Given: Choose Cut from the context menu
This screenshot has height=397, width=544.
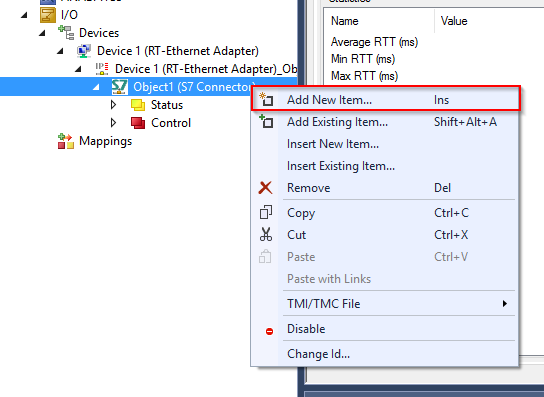Looking at the screenshot, I should (386, 235).
